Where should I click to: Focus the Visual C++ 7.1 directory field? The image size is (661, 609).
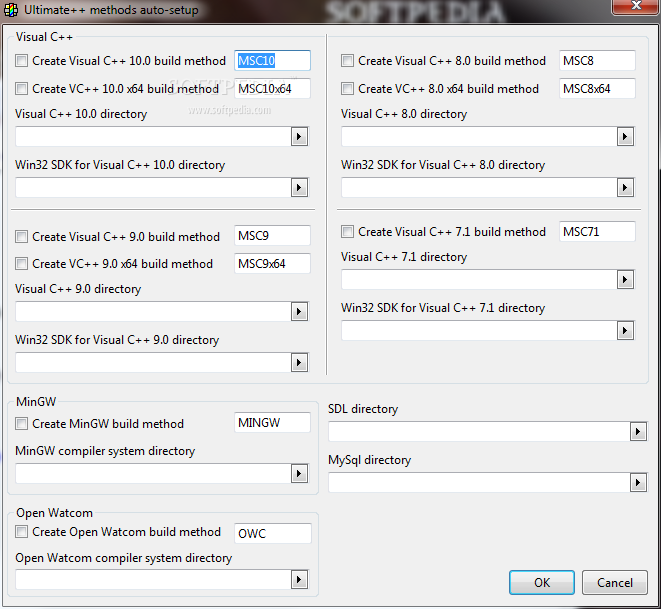pos(479,280)
